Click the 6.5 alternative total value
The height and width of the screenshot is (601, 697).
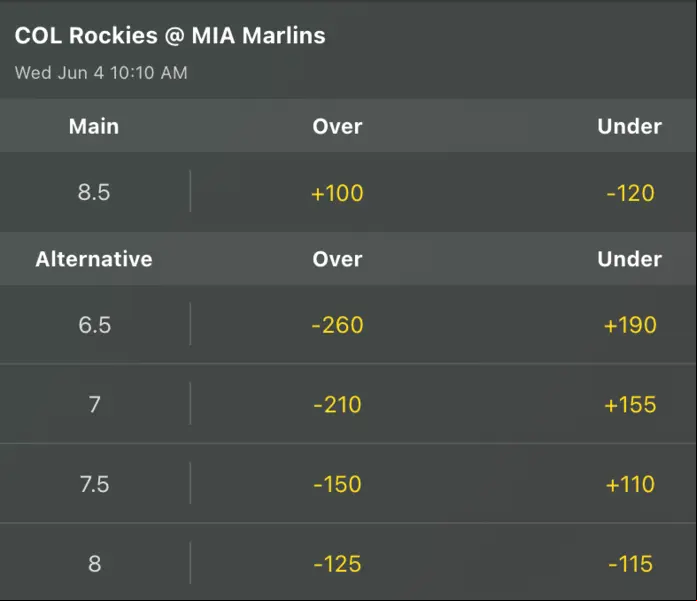click(x=94, y=325)
